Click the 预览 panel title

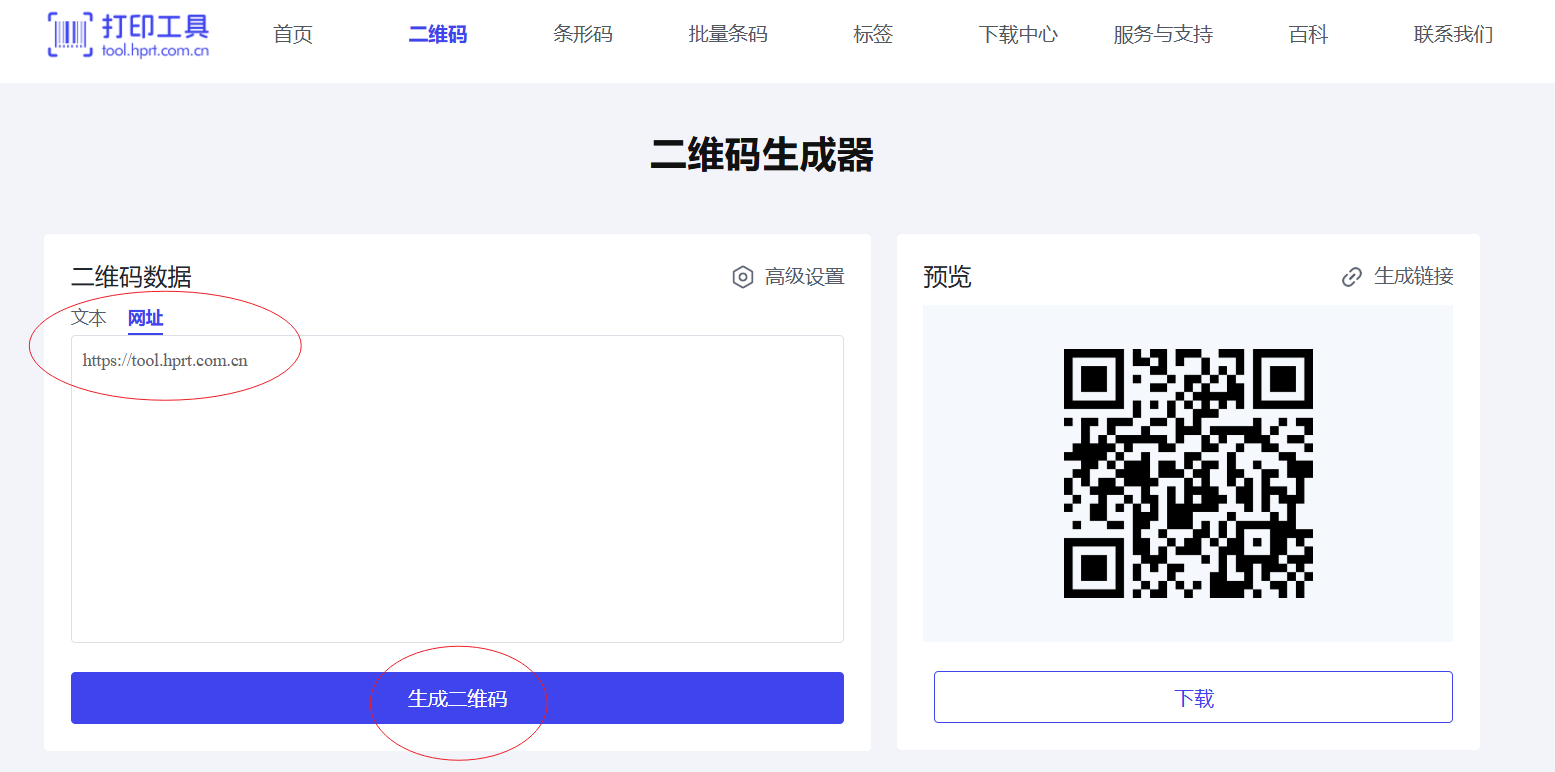947,276
